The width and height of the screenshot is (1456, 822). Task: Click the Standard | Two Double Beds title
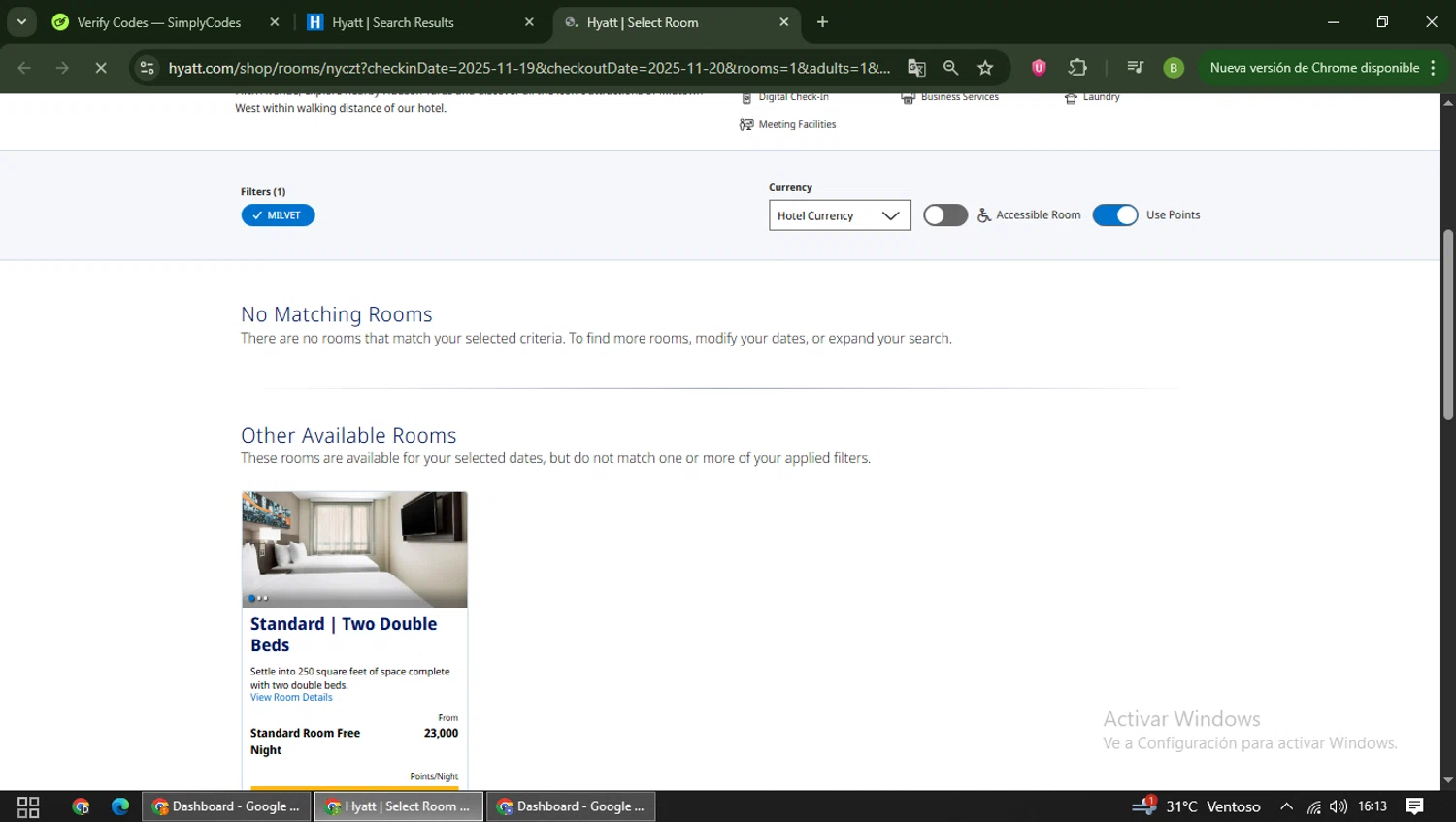(x=344, y=635)
